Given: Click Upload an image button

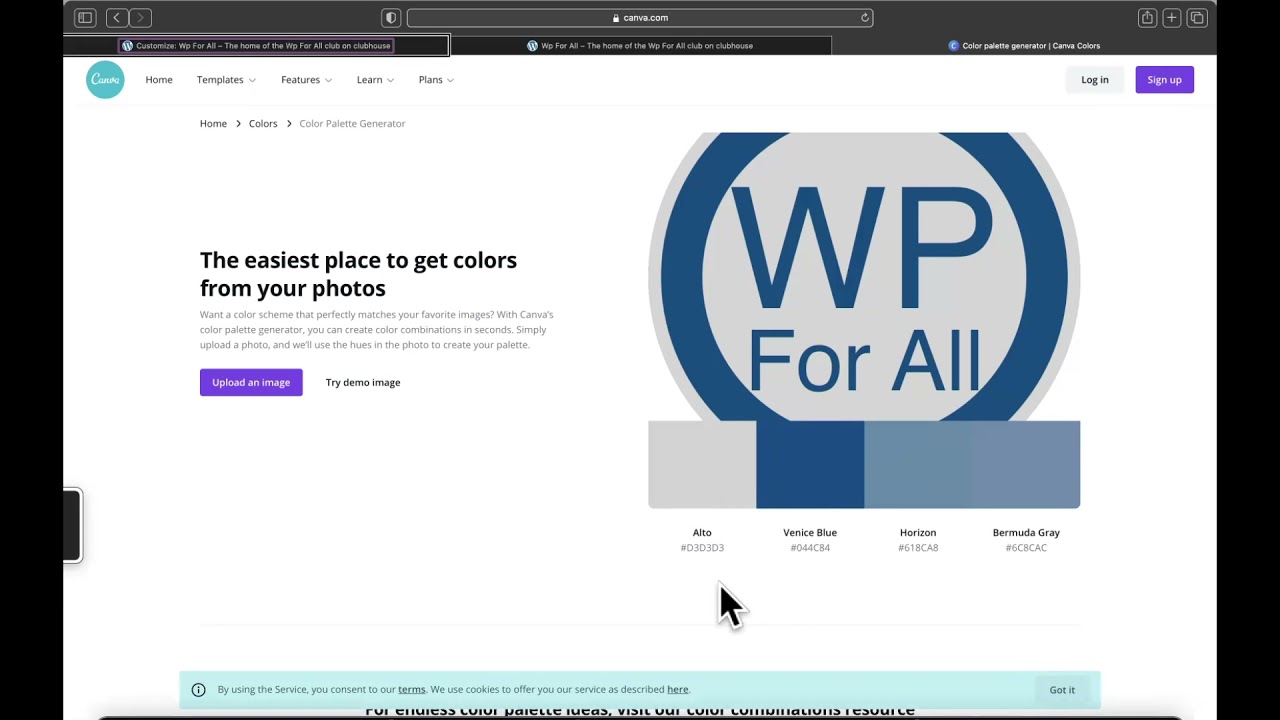Looking at the screenshot, I should pos(251,382).
